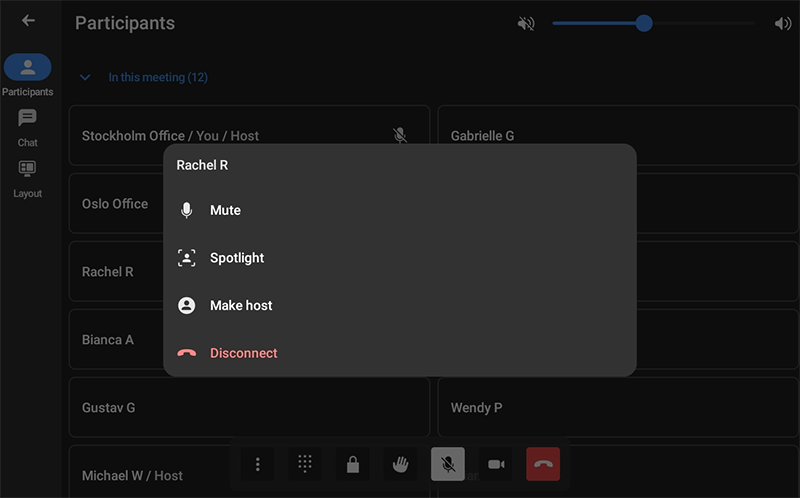Open the three-dot more options menu
This screenshot has height=498, width=800.
point(258,464)
